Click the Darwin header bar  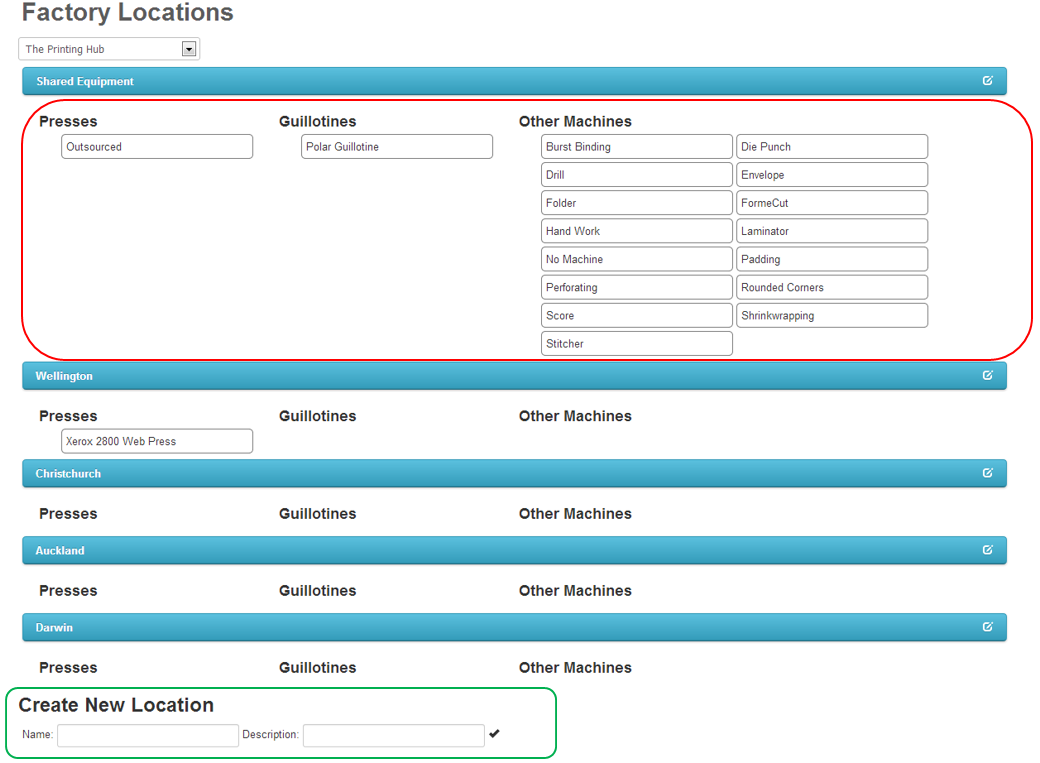pos(514,627)
